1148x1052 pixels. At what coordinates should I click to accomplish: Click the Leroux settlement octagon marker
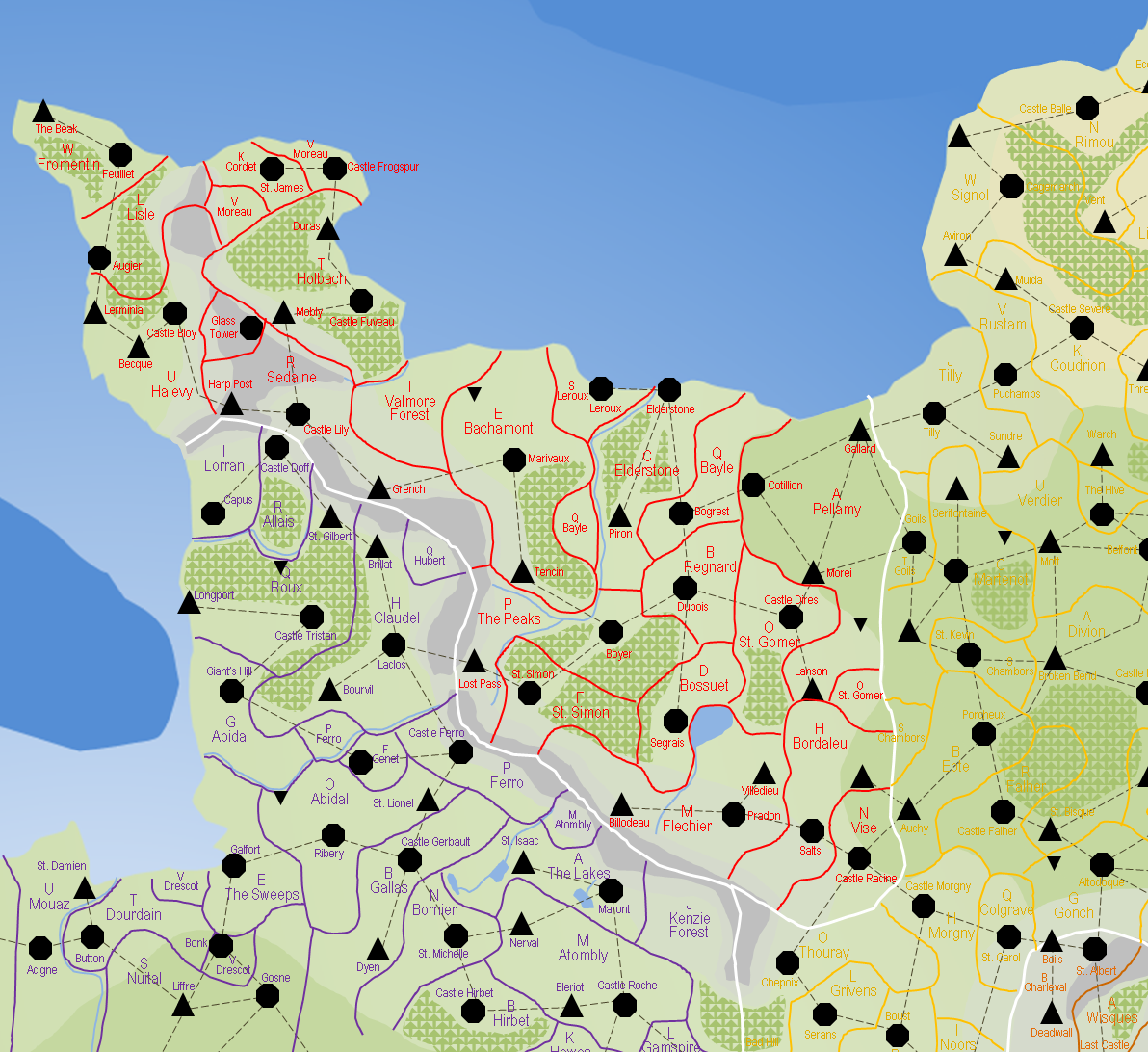coord(601,389)
